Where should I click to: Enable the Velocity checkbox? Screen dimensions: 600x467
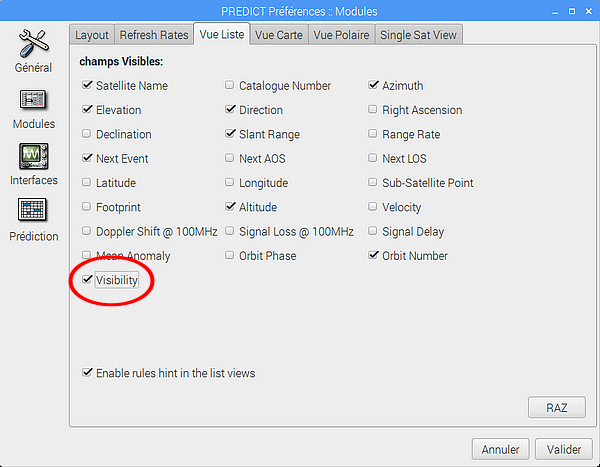pyautogui.click(x=372, y=207)
